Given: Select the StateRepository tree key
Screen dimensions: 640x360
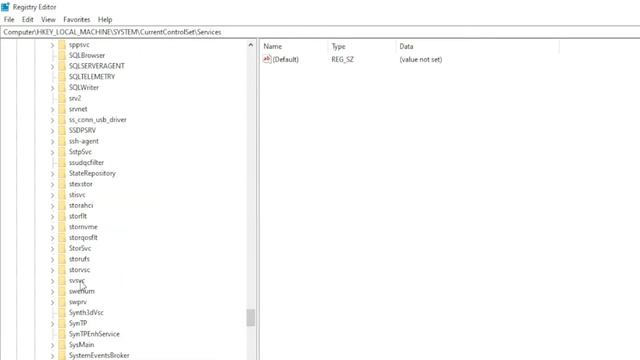Looking at the screenshot, I should click(x=92, y=173).
